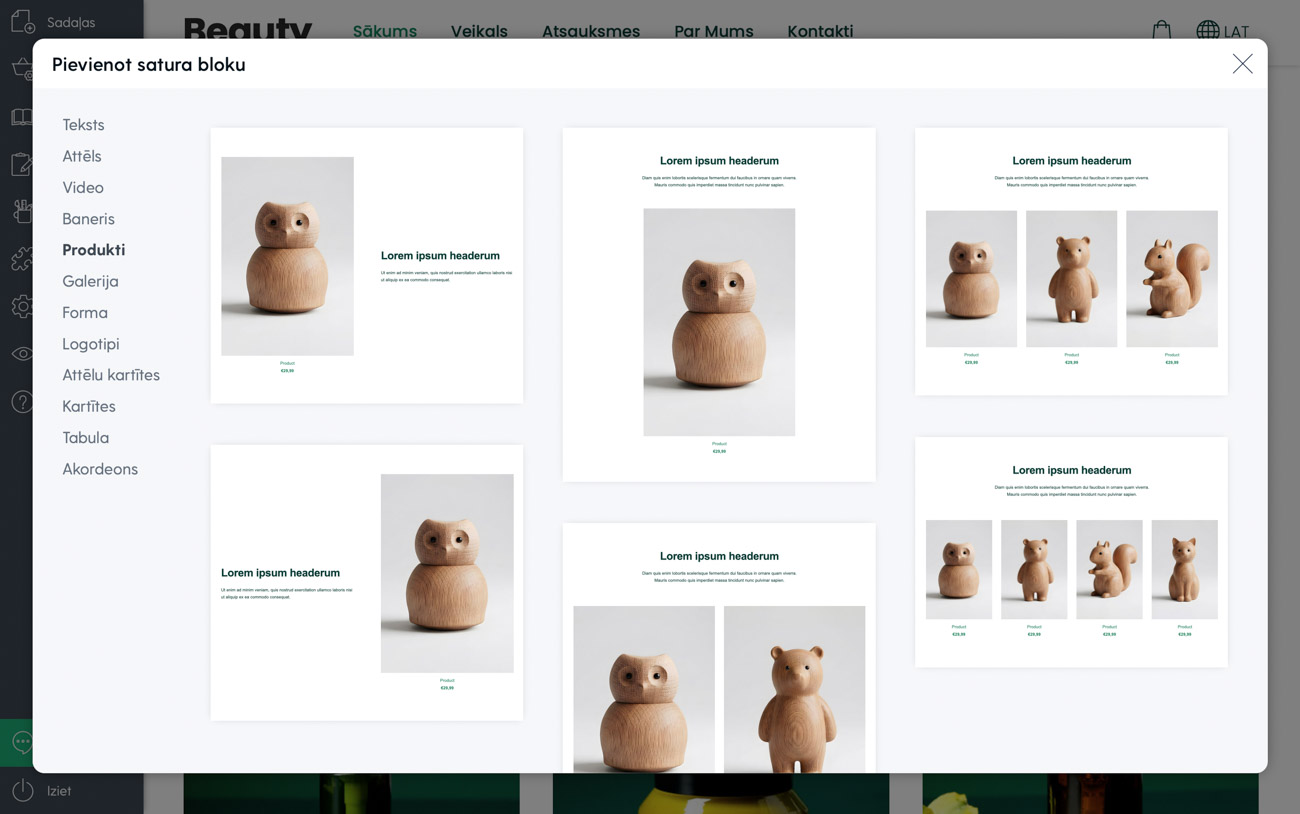Choose single centered owl product layout

pyautogui.click(x=719, y=304)
